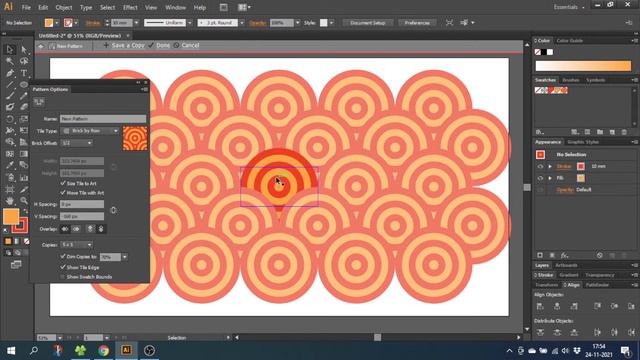Enable Show Swatch Bounds checkbox

pyautogui.click(x=63, y=277)
